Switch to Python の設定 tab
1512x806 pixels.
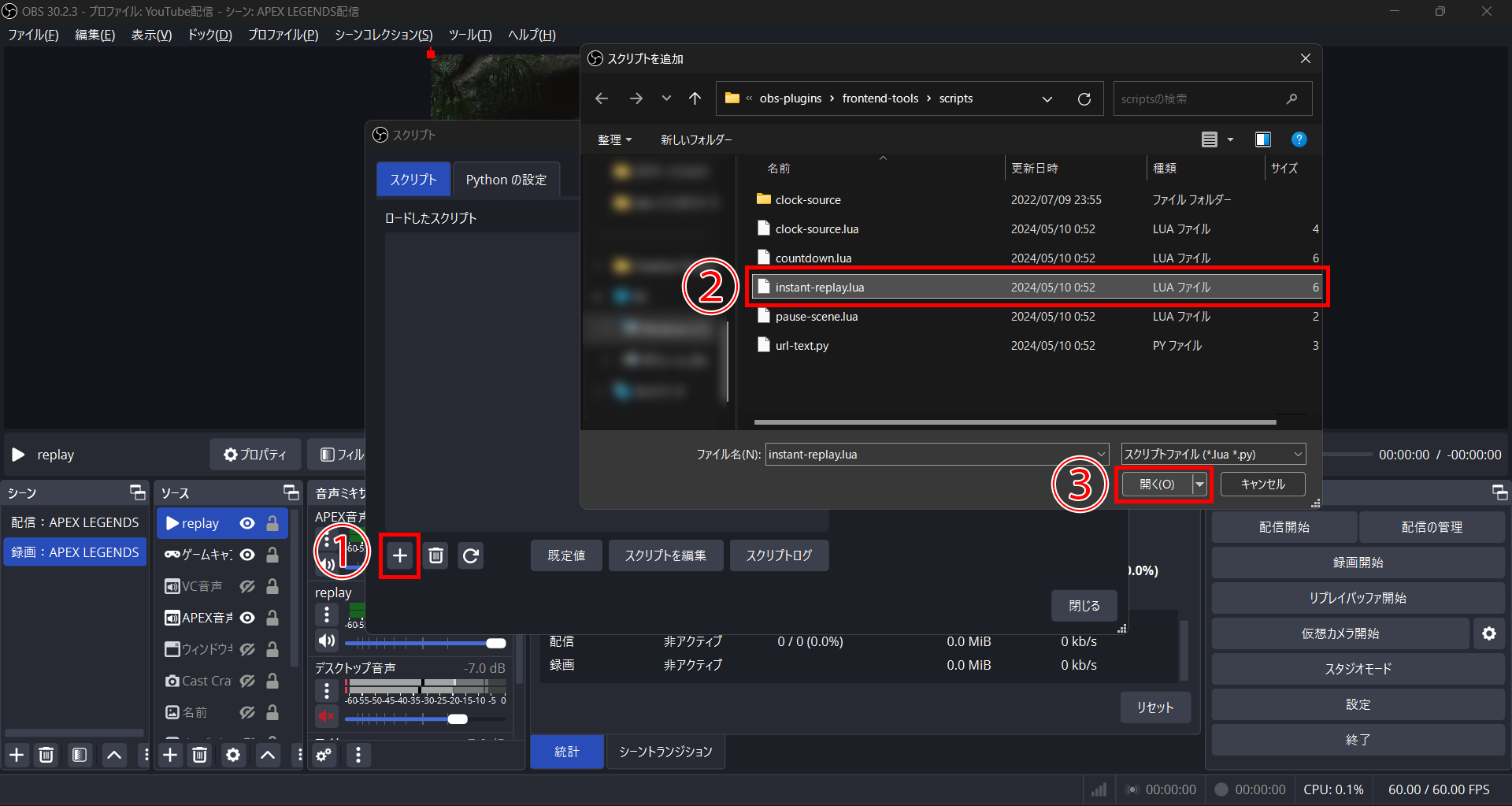pyautogui.click(x=506, y=180)
